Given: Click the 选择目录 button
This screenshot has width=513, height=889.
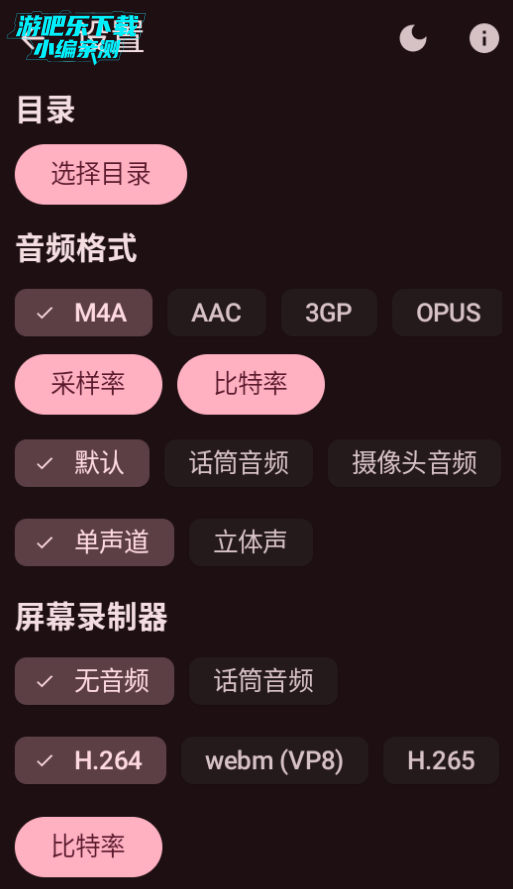Looking at the screenshot, I should point(101,174).
